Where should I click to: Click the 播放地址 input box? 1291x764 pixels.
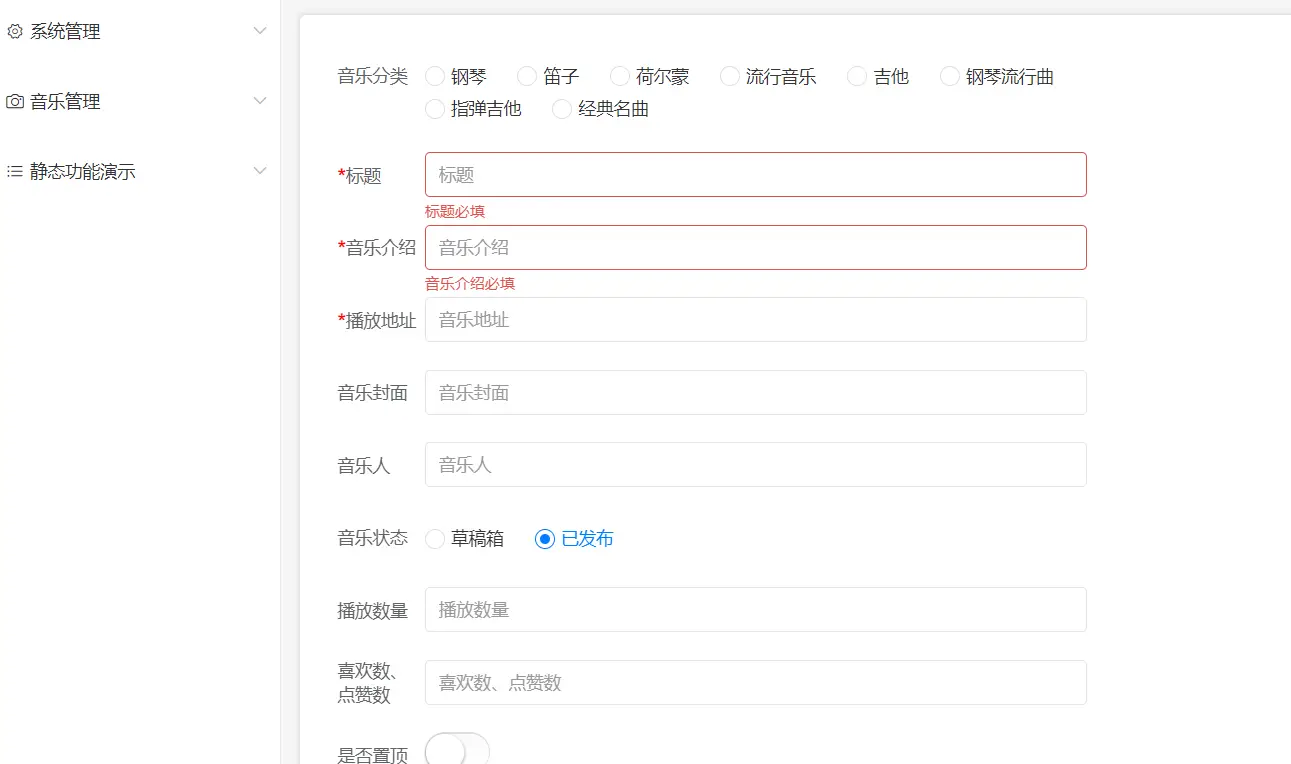click(x=755, y=320)
